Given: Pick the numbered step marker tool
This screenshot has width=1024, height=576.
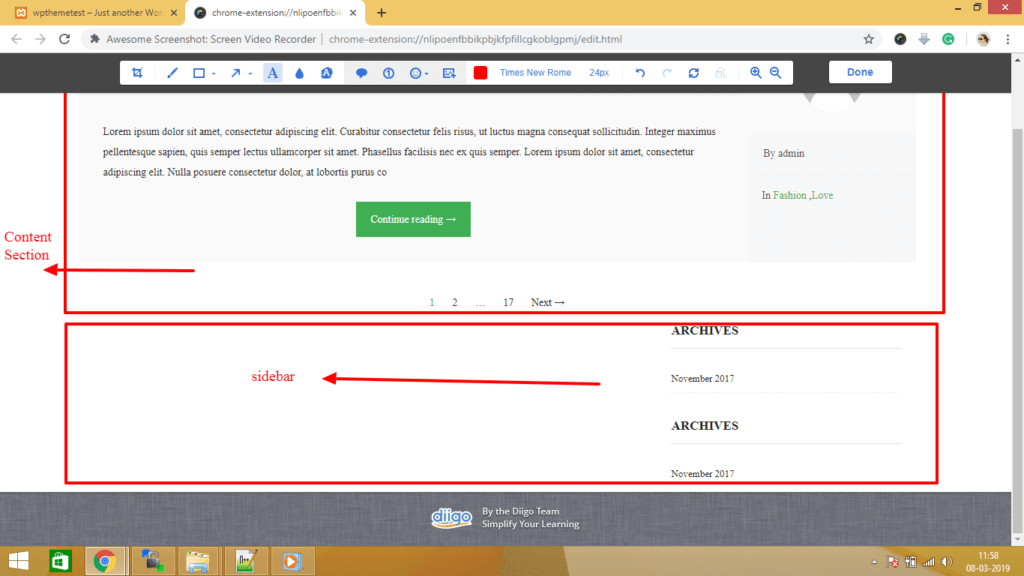Looking at the screenshot, I should pyautogui.click(x=388, y=72).
